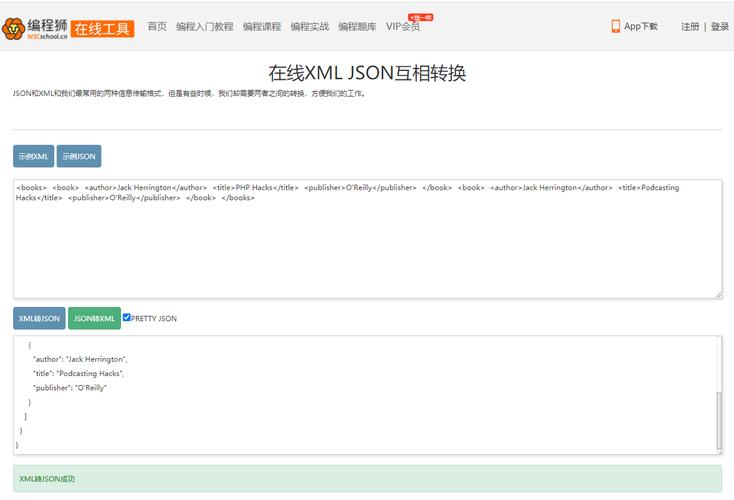The height and width of the screenshot is (500, 734).
Task: Open the 编程入门教程 menu item
Action: tap(205, 27)
